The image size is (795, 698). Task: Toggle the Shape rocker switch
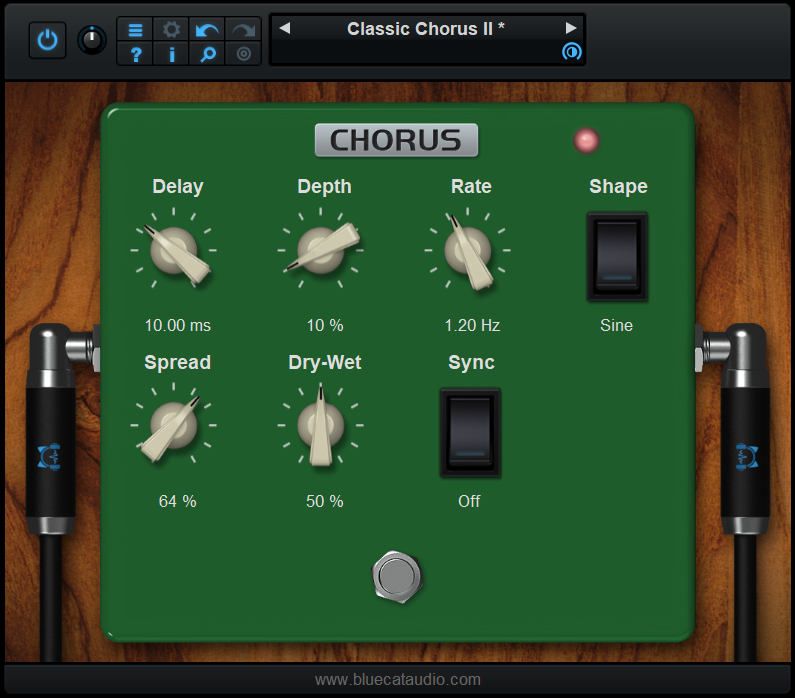[x=617, y=257]
